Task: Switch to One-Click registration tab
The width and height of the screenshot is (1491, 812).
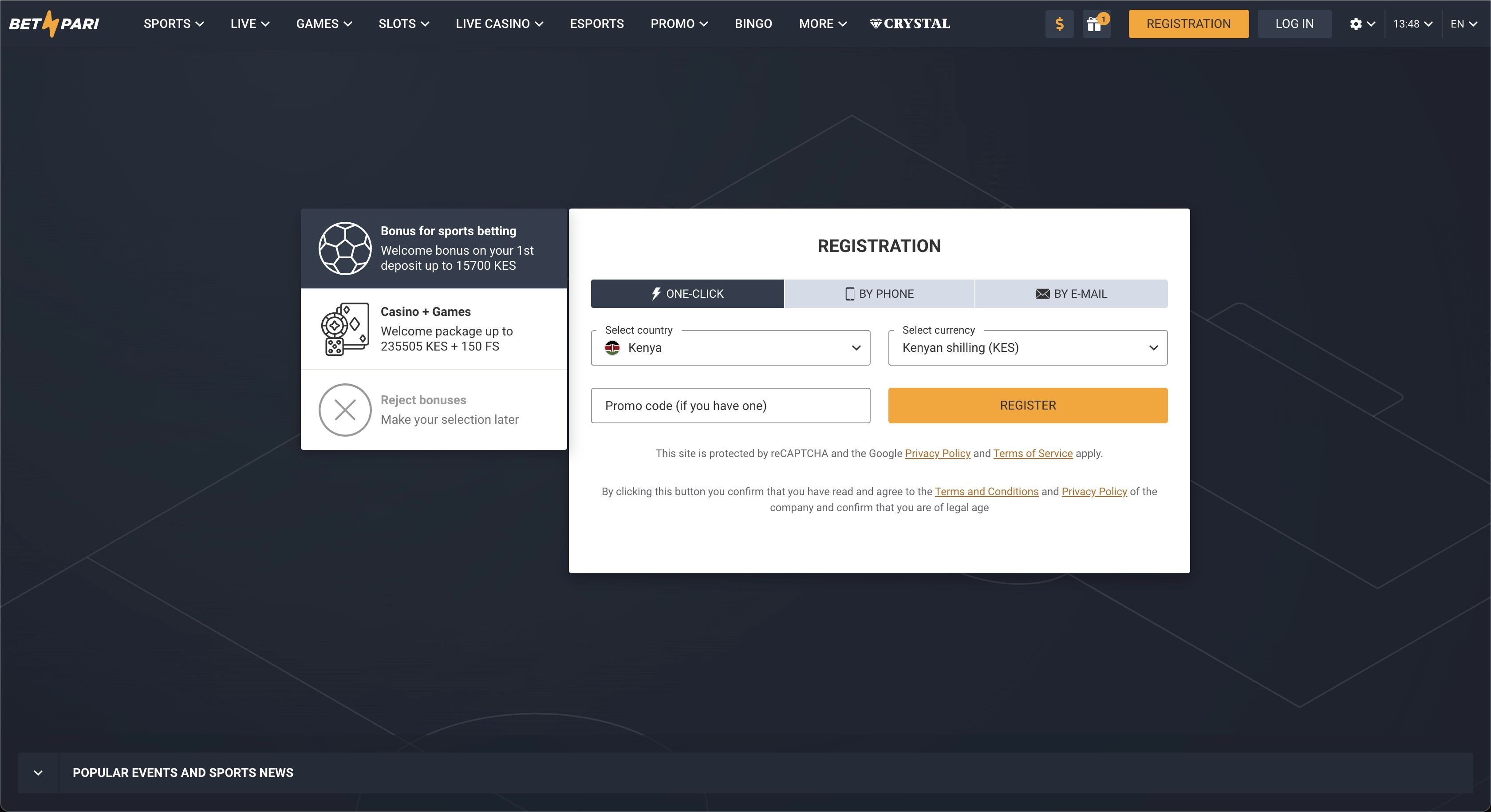Action: 687,293
